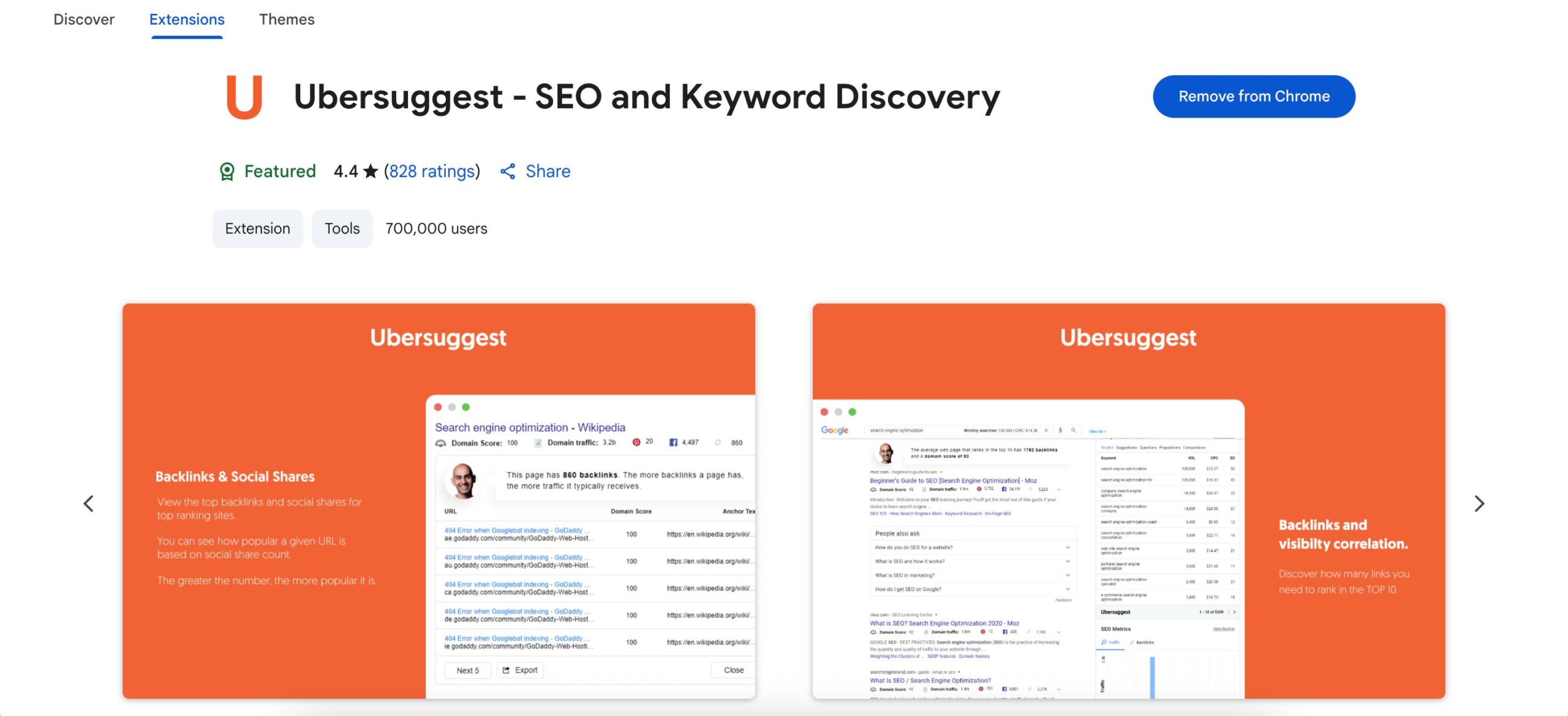This screenshot has width=1568, height=716.
Task: Select the Extension category chip
Action: pos(257,228)
